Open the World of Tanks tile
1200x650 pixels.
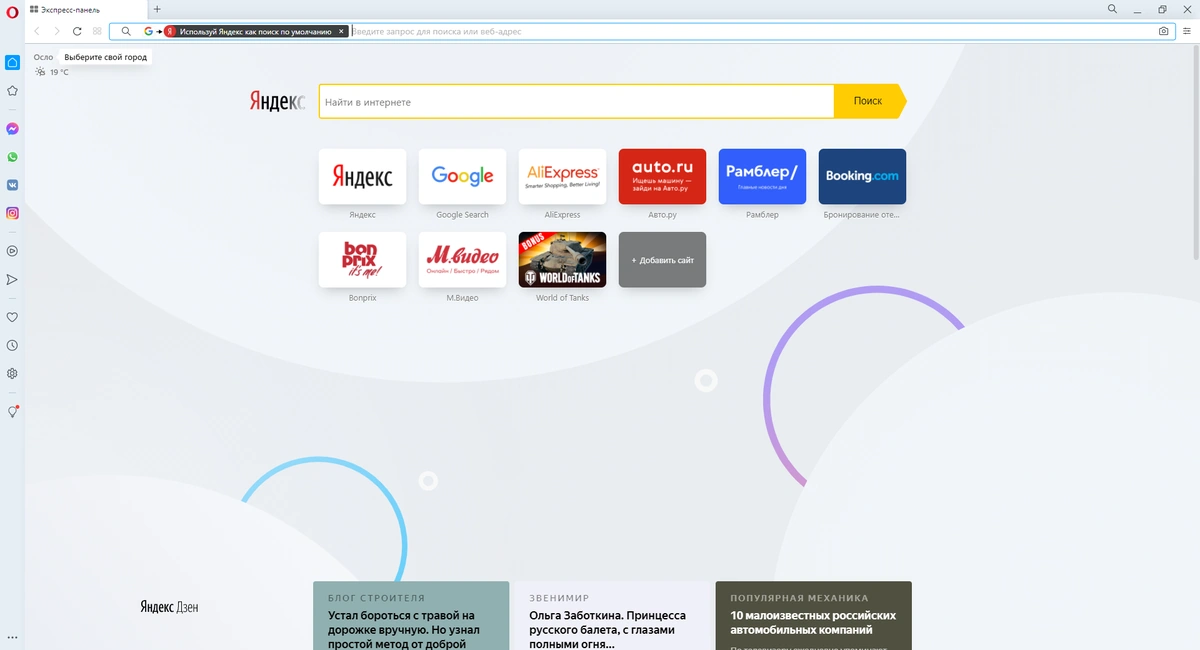[562, 260]
